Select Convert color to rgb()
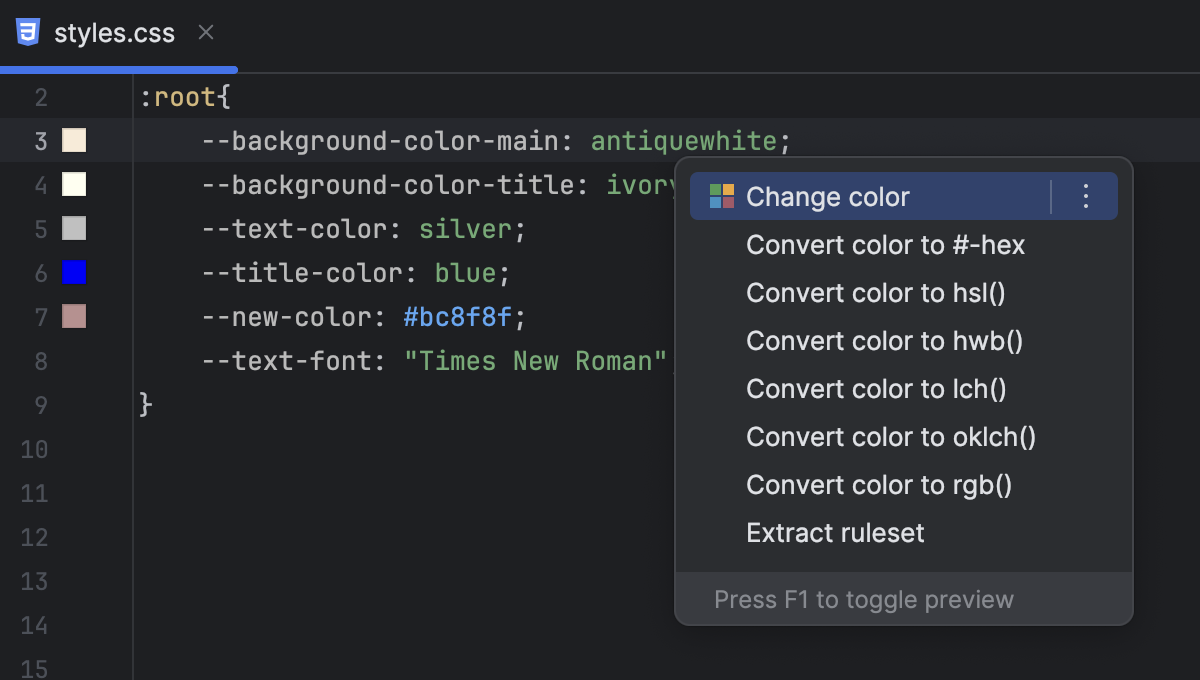Screen dimensions: 1200x680 point(879,484)
